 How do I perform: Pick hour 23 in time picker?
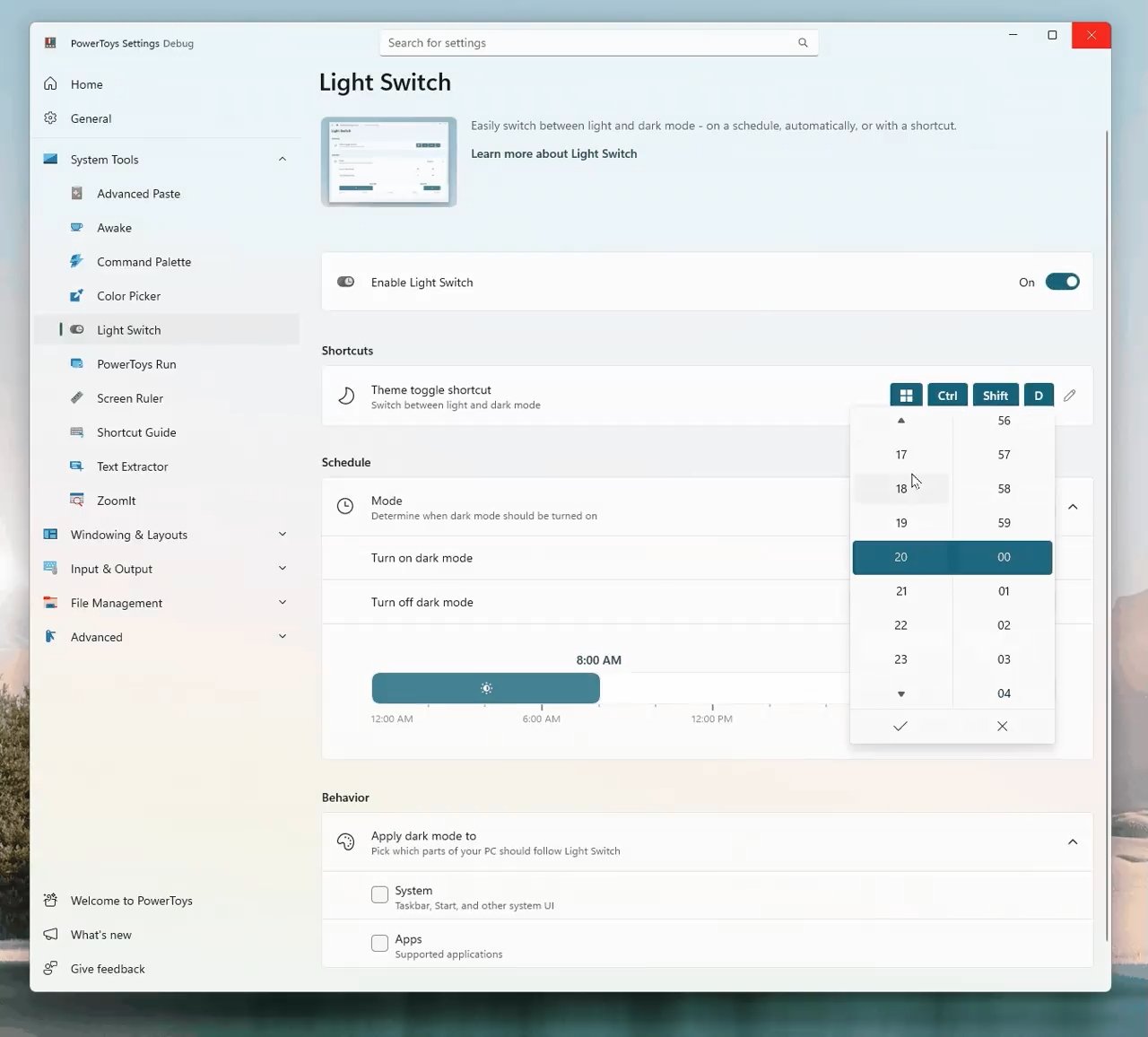(x=901, y=659)
